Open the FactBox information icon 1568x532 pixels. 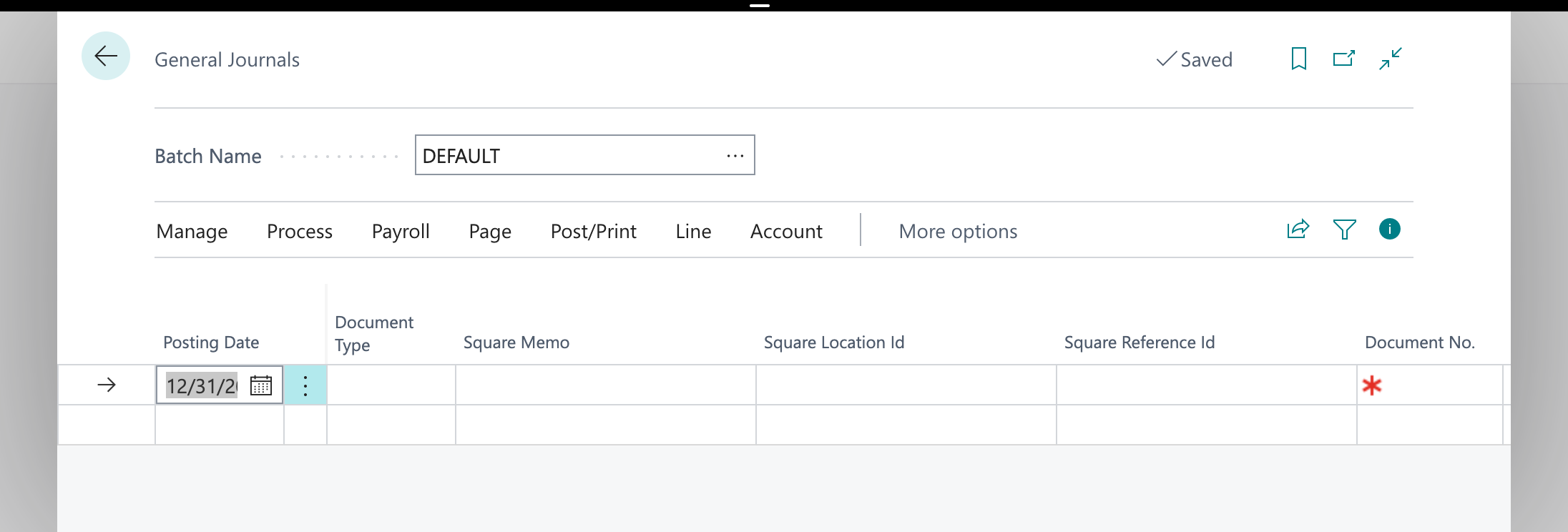[x=1389, y=230]
